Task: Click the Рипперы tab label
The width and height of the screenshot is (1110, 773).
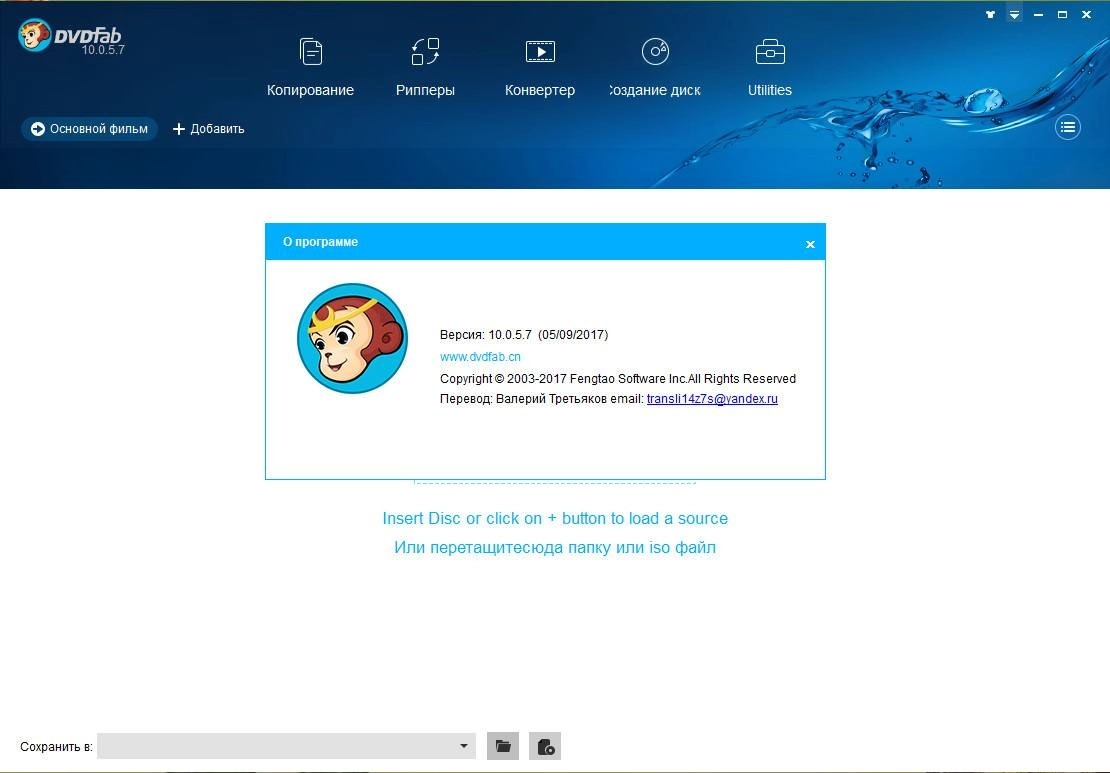Action: (x=425, y=91)
